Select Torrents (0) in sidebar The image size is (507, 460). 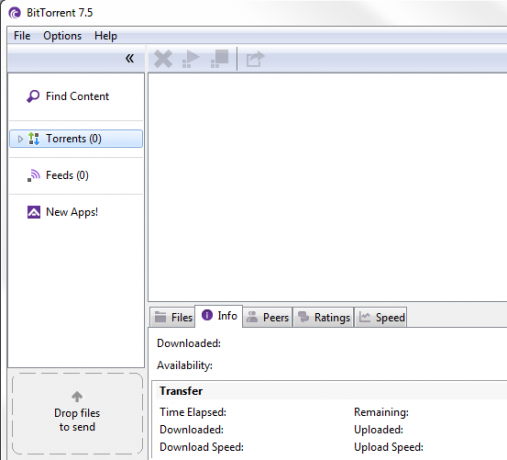pos(76,139)
